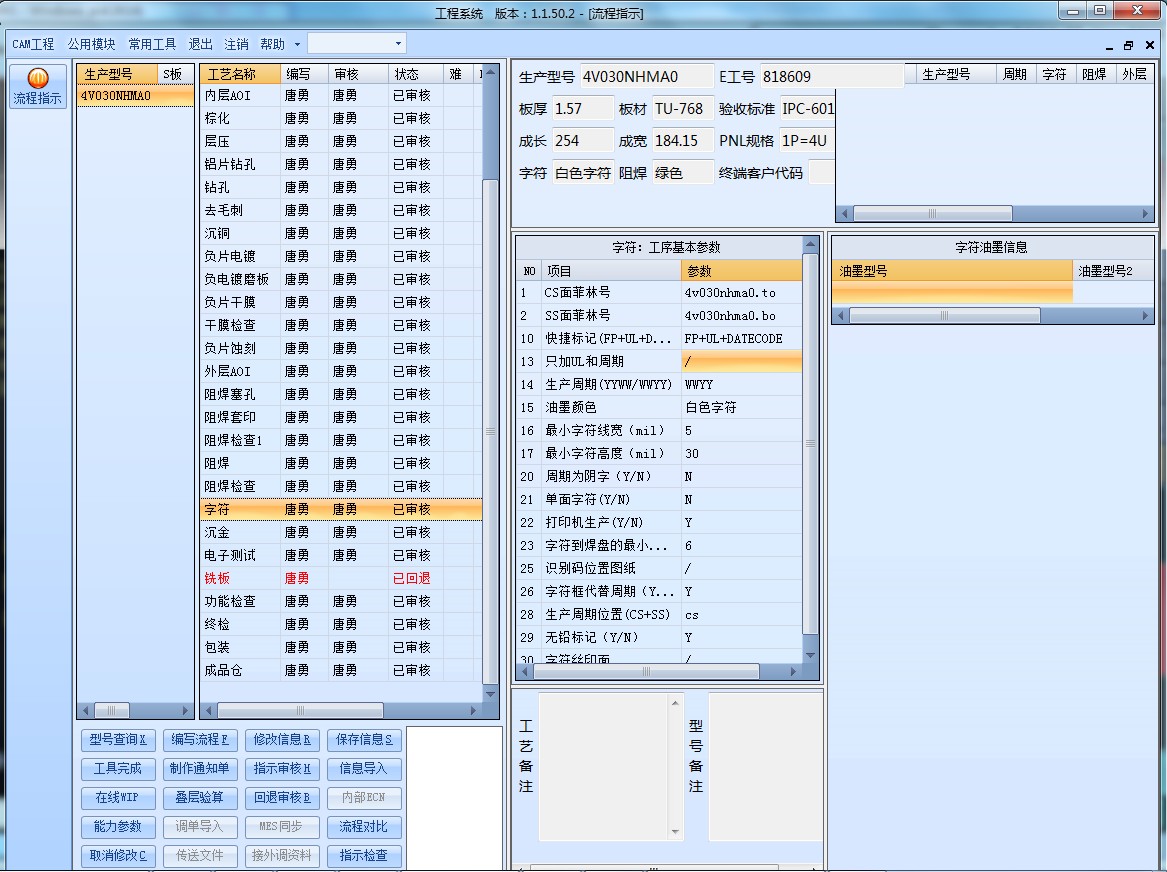
Task: Open the empty combo box in menu bar
Action: [357, 43]
